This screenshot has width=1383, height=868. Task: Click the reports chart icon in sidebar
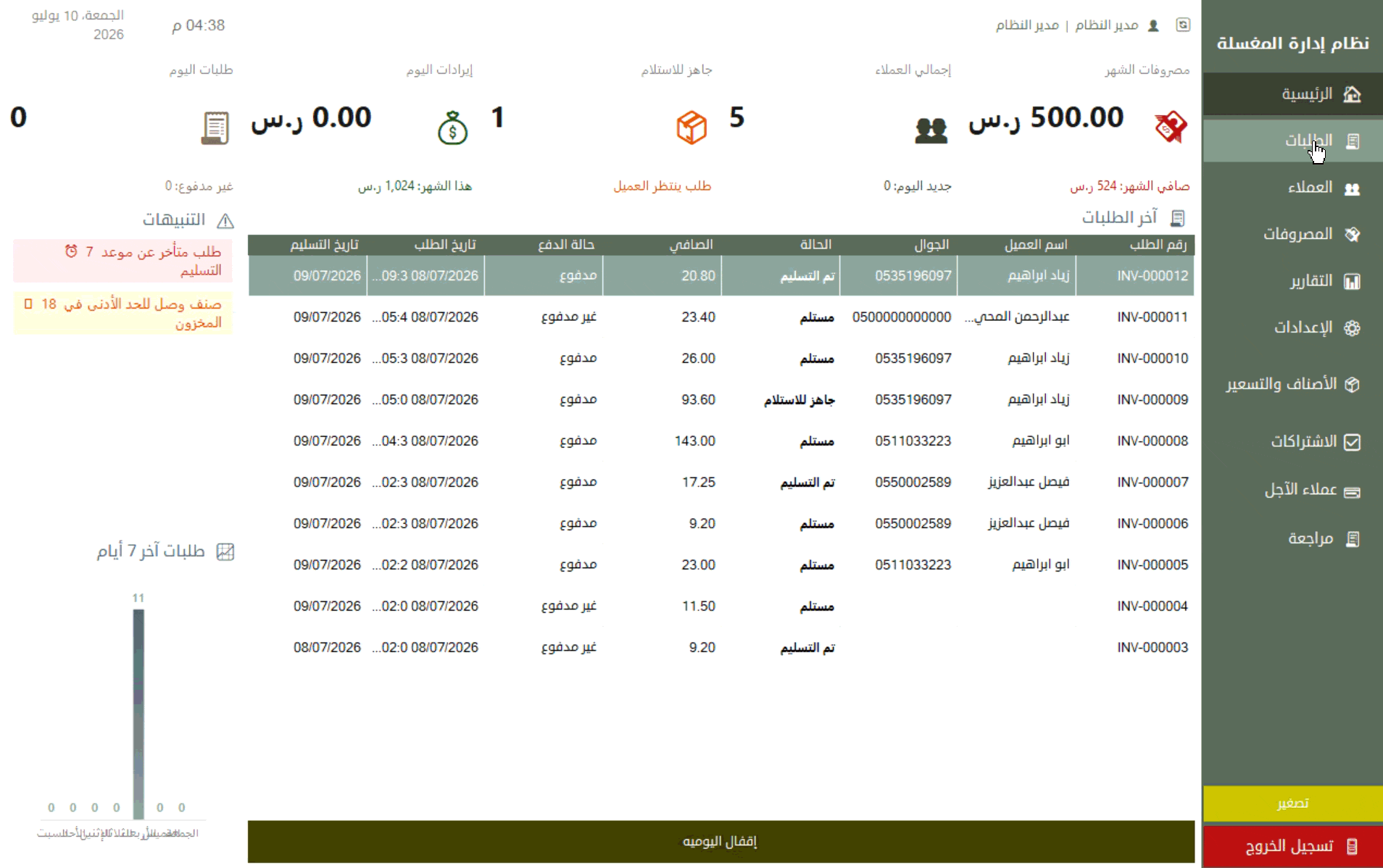pos(1352,281)
